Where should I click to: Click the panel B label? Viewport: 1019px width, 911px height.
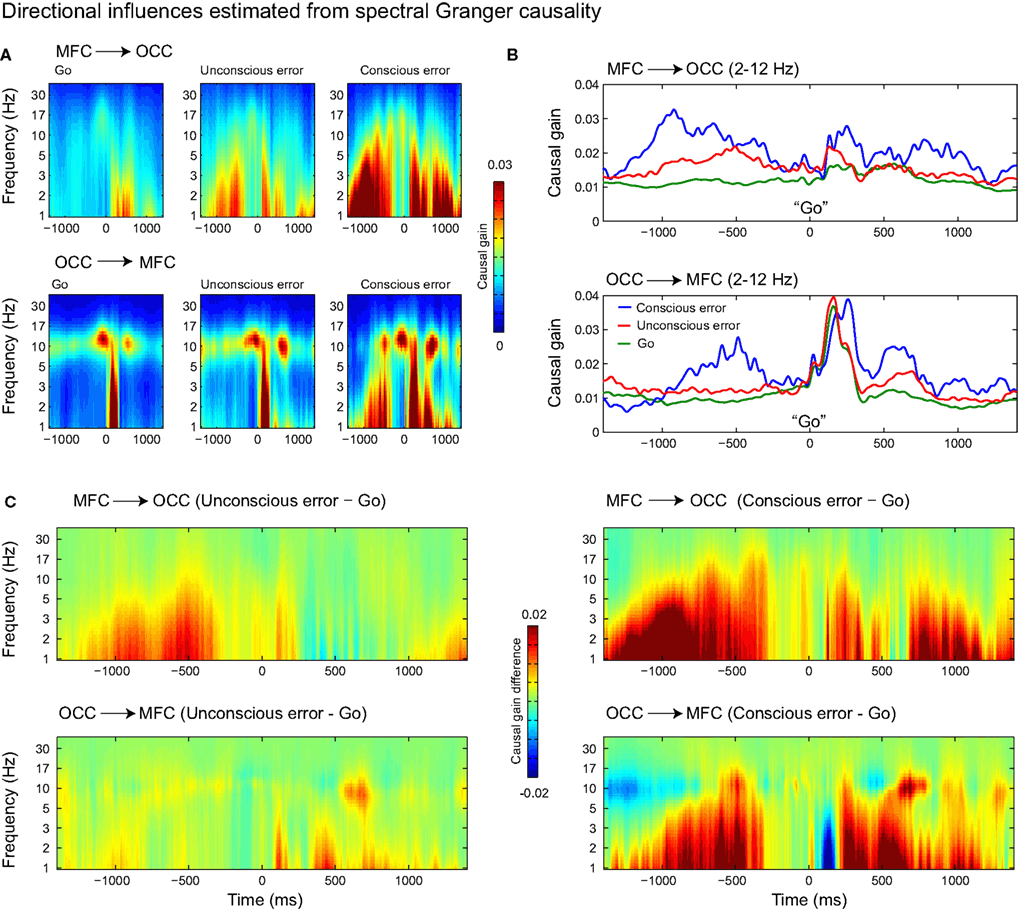(x=512, y=55)
